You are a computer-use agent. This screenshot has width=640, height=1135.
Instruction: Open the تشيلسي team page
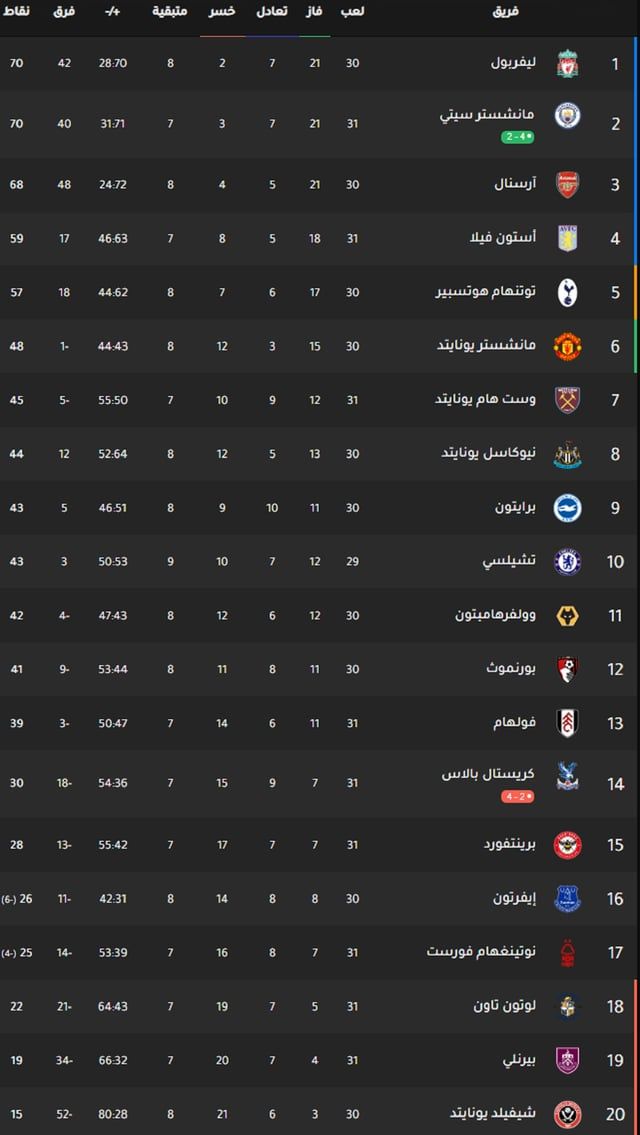pyautogui.click(x=512, y=560)
